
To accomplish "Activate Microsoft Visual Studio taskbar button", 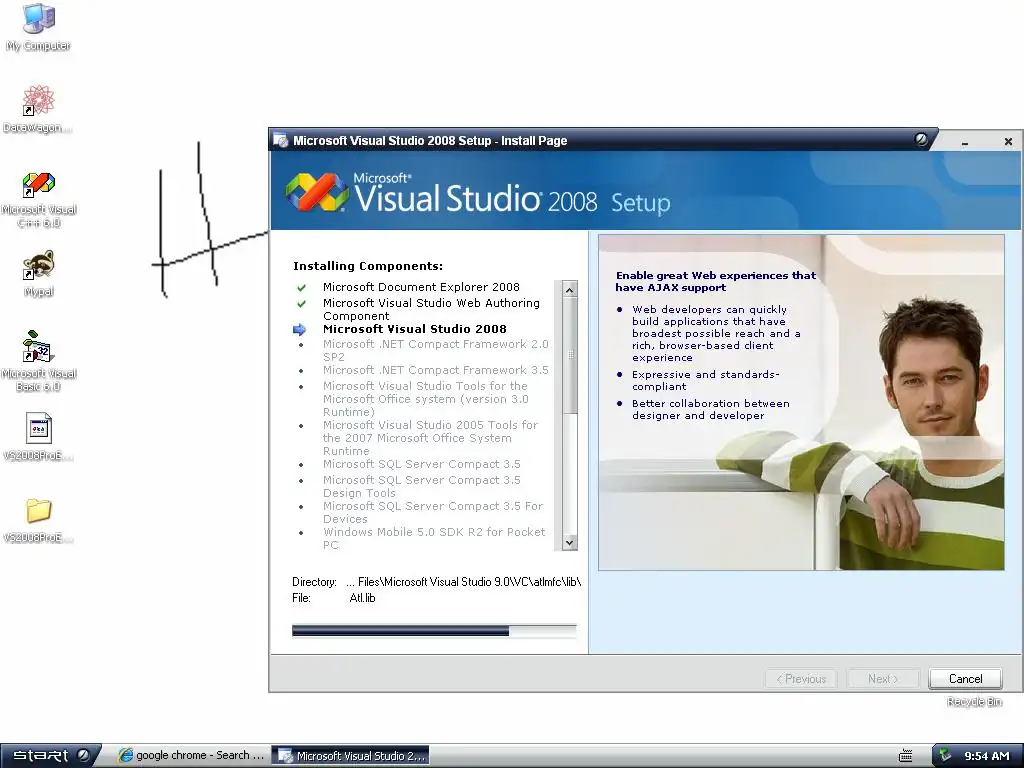I will tap(351, 756).
